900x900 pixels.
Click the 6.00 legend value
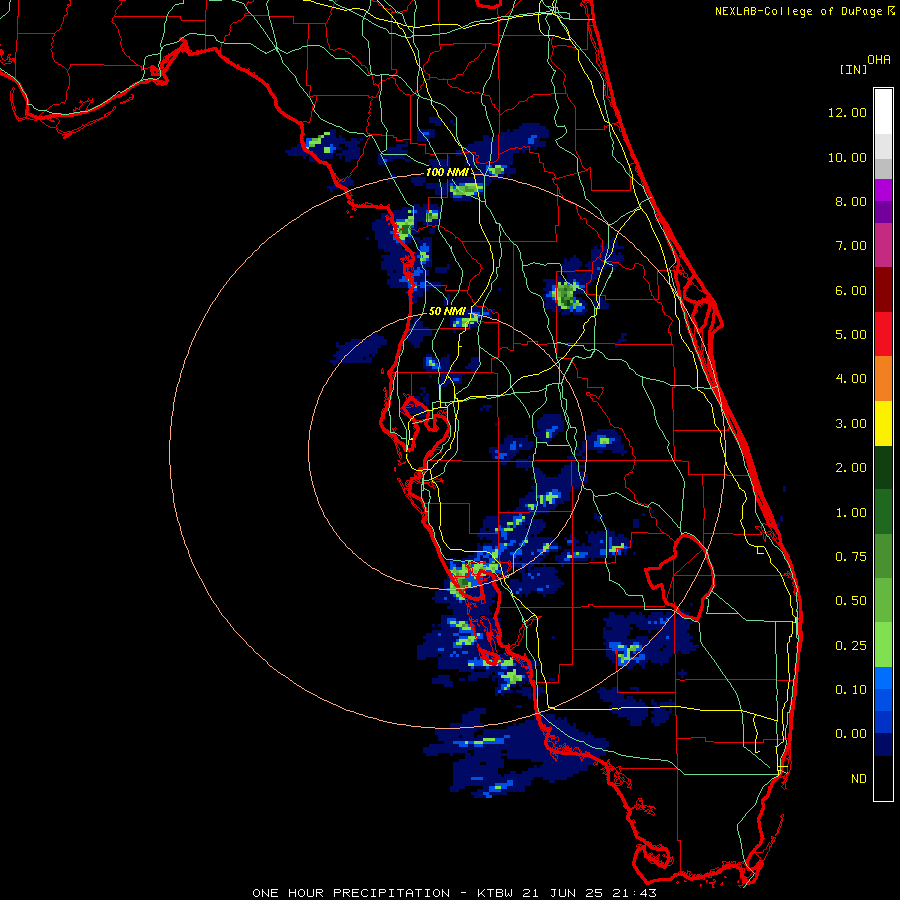[851, 290]
